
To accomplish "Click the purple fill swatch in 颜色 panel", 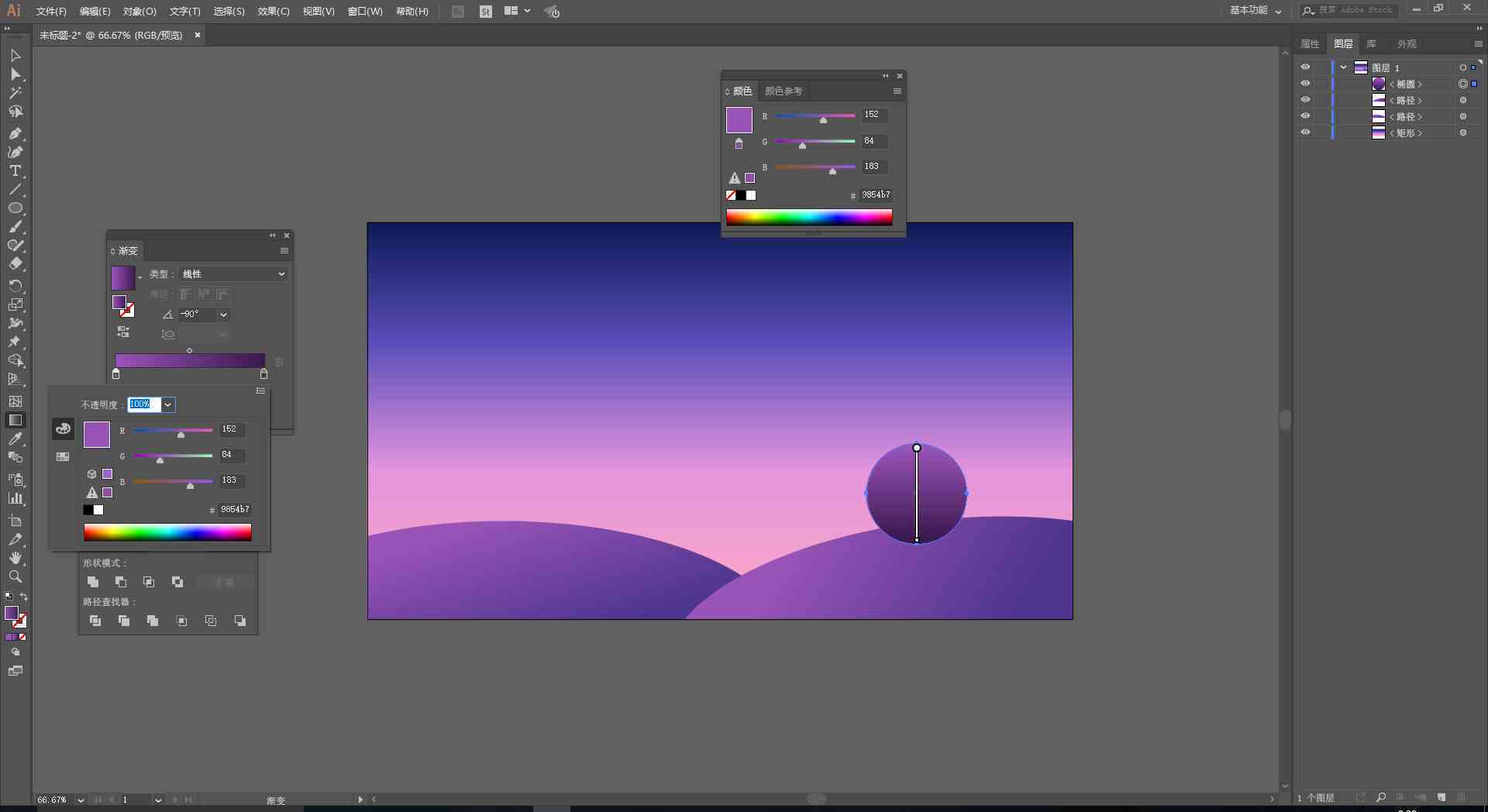I will [x=739, y=120].
